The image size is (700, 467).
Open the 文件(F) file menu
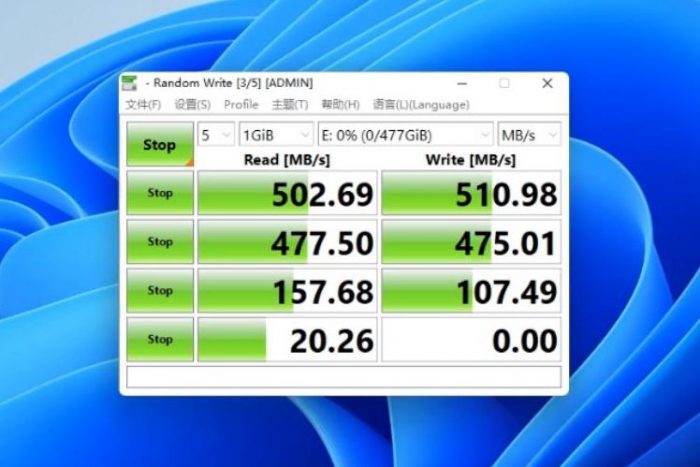click(143, 104)
